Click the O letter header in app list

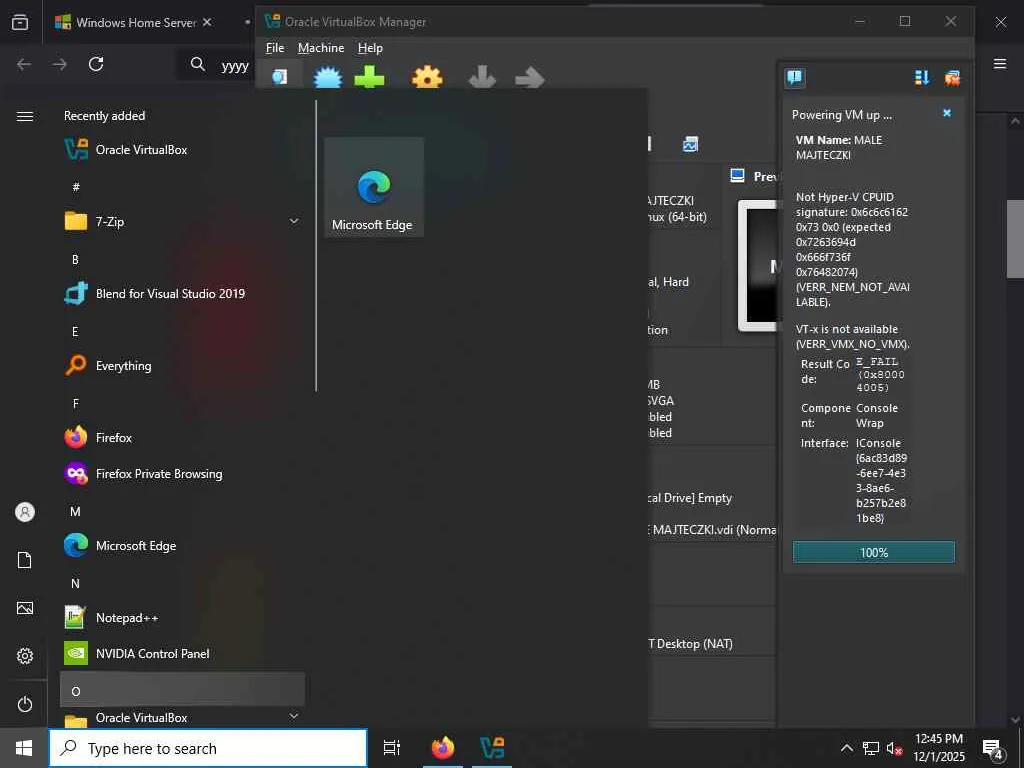click(182, 690)
